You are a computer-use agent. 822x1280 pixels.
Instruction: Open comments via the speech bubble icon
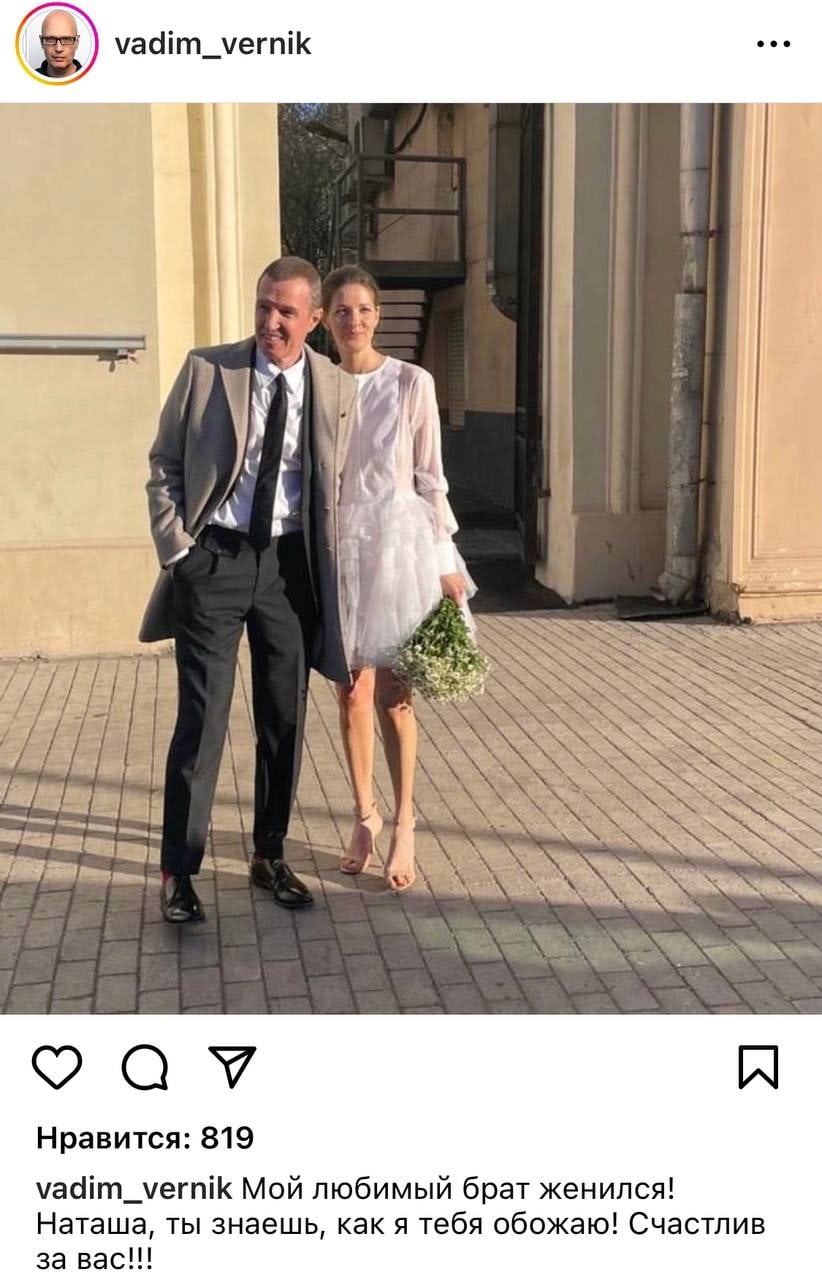145,1067
